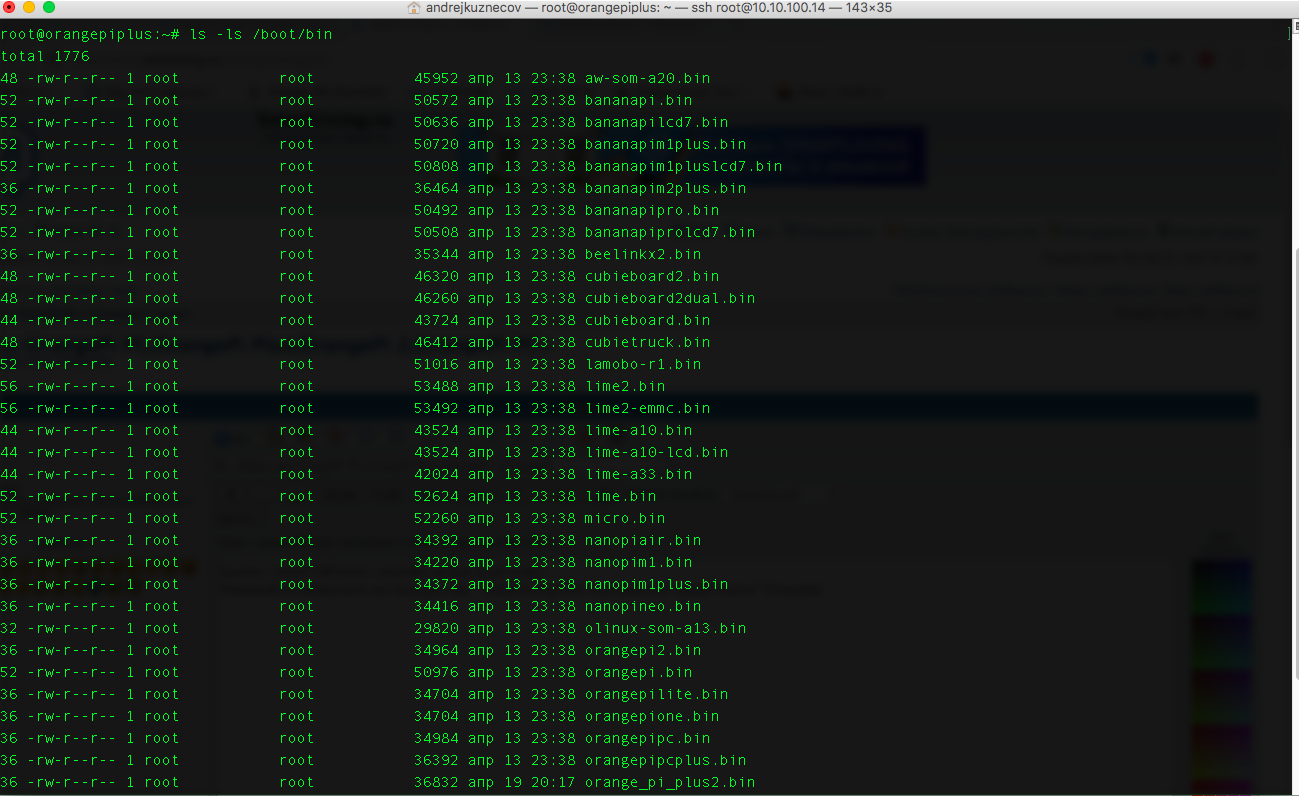Select file name lime-a33.bin
The width and height of the screenshot is (1299, 796).
click(639, 474)
